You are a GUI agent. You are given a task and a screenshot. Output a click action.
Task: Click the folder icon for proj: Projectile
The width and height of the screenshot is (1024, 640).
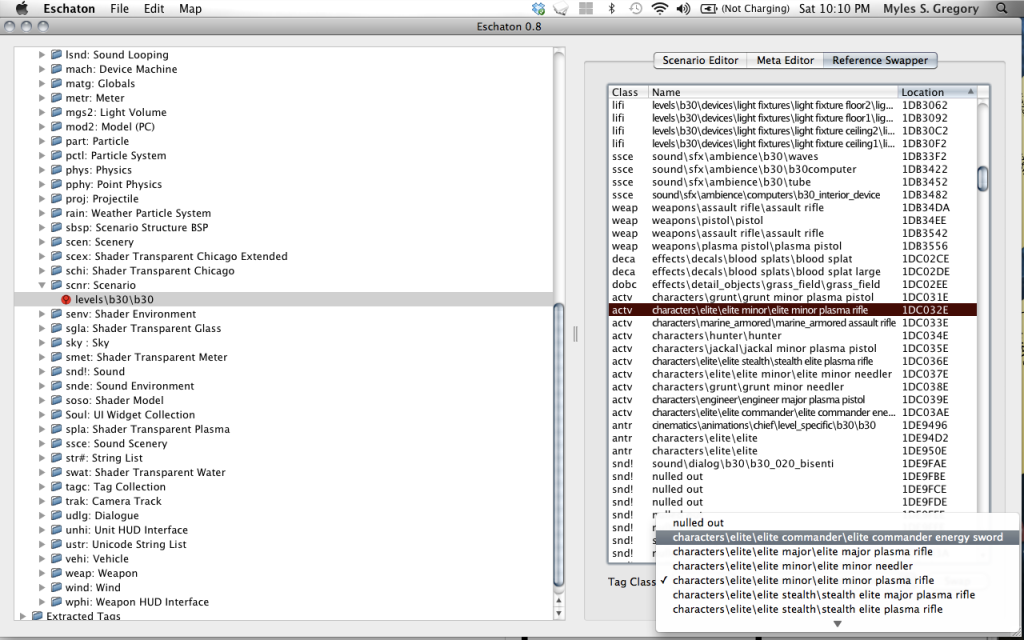[57, 199]
